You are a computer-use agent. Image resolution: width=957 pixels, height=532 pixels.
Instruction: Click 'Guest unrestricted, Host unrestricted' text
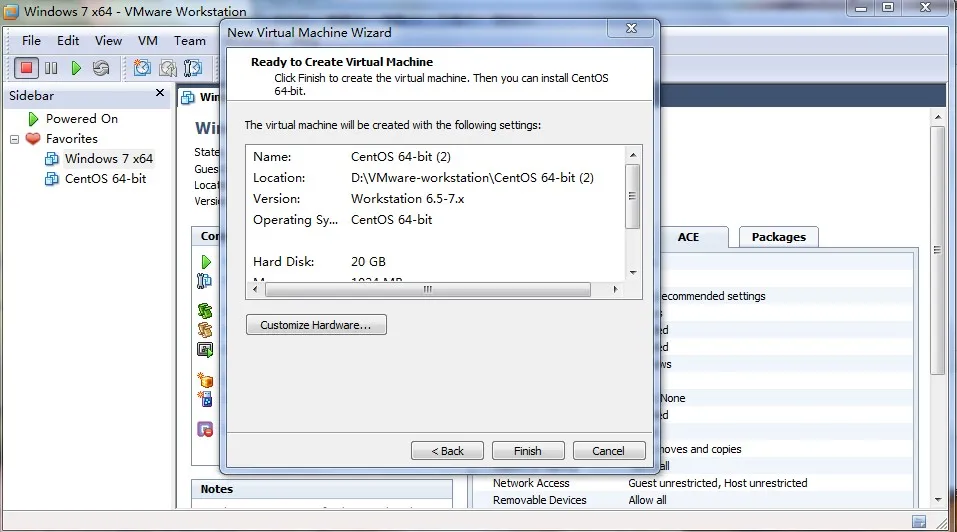pos(718,483)
